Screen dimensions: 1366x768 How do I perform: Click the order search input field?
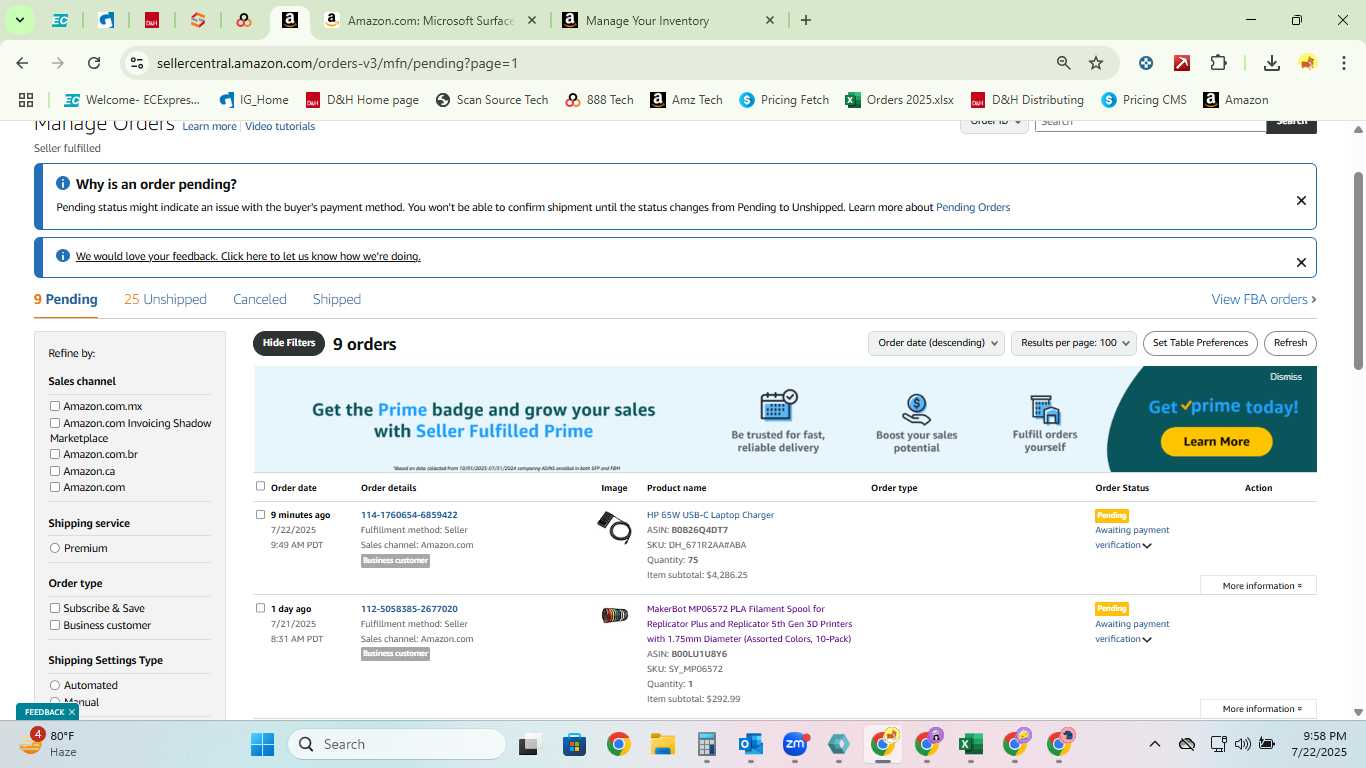(1150, 122)
